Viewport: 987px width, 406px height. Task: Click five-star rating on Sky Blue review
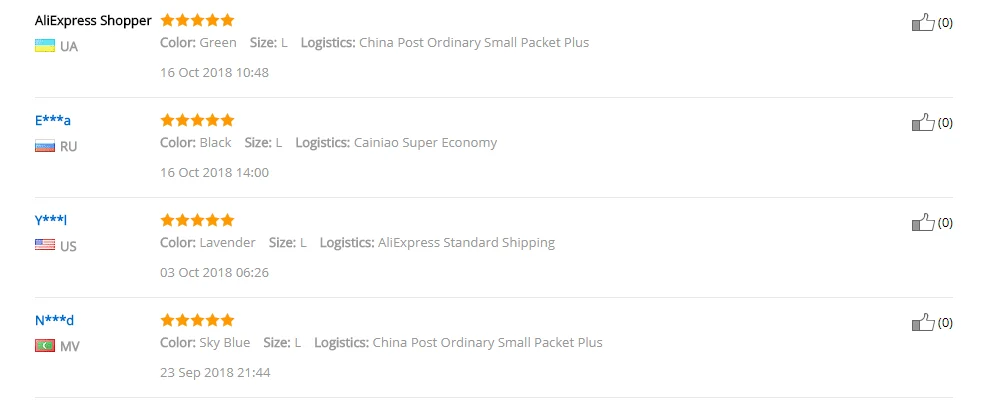tap(197, 320)
